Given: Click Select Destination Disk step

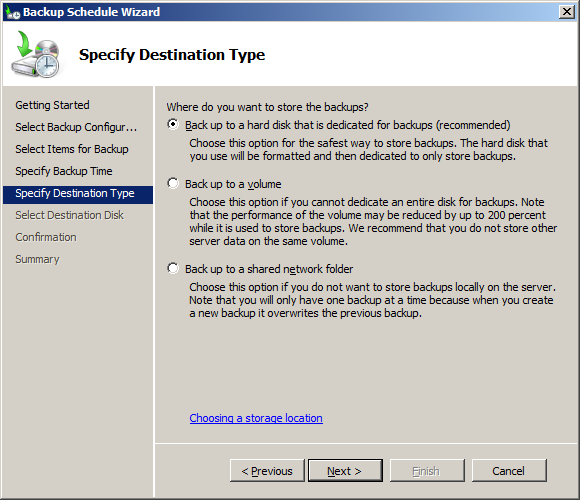Looking at the screenshot, I should (69, 215).
